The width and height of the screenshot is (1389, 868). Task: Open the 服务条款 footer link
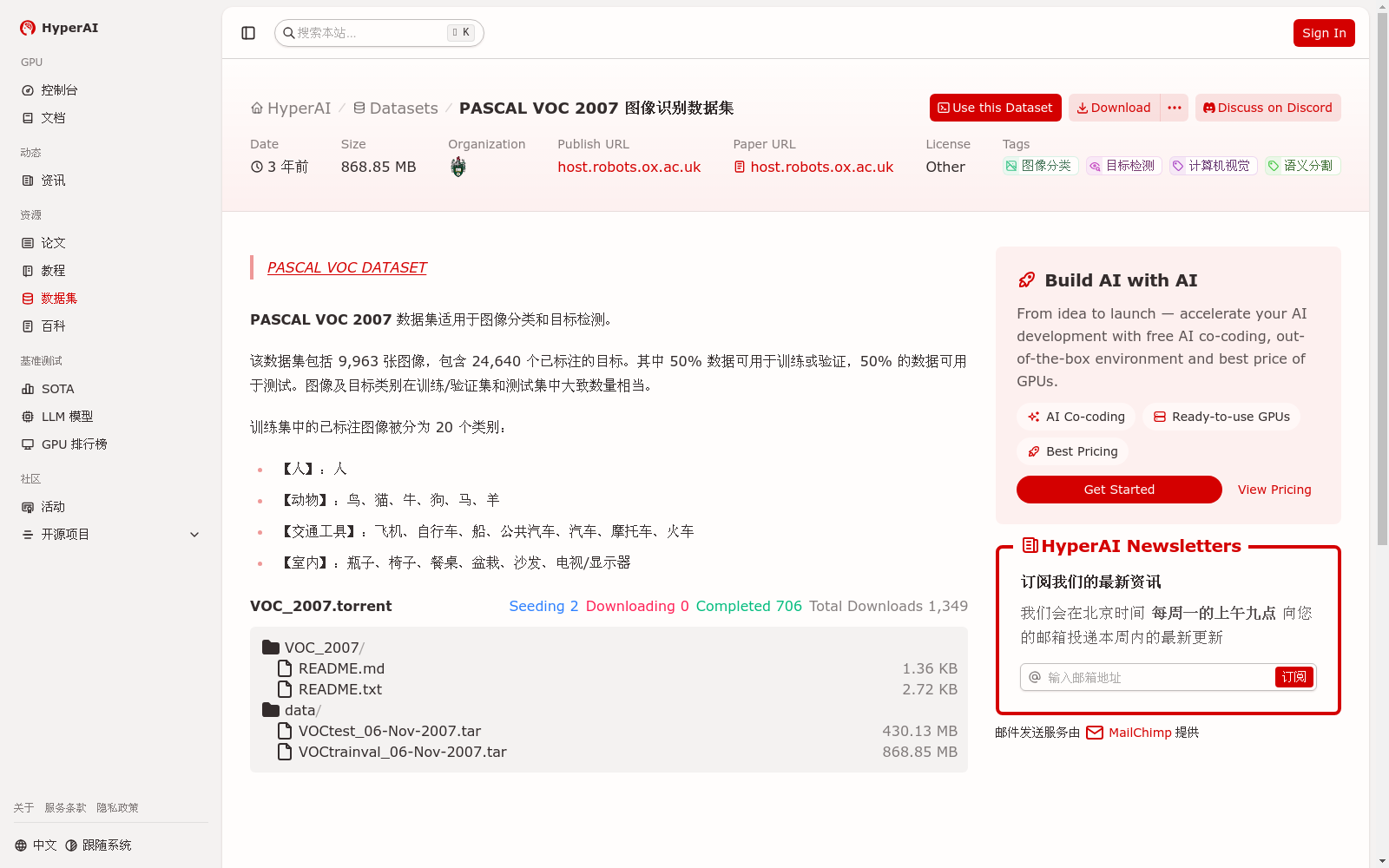pyautogui.click(x=65, y=808)
